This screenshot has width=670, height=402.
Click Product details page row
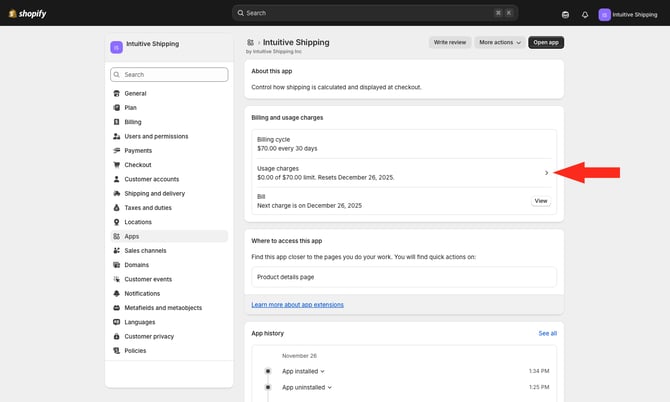click(404, 277)
